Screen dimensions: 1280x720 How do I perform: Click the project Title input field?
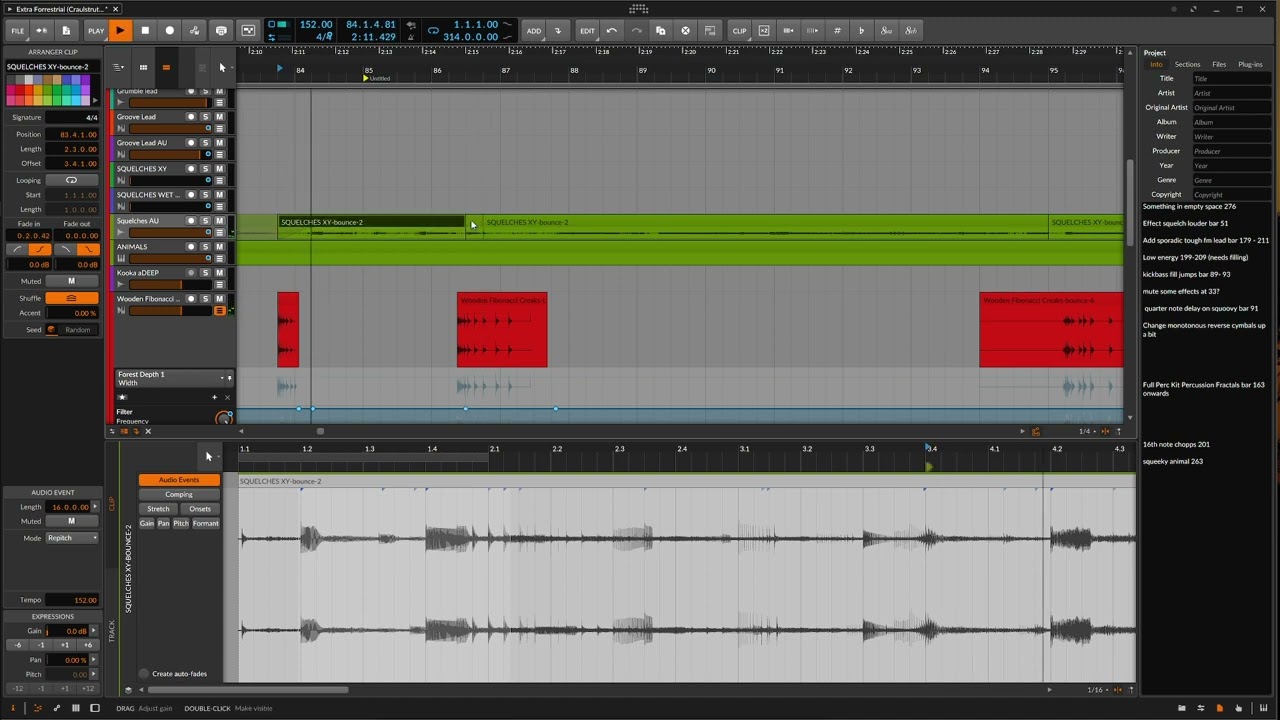tap(1231, 78)
